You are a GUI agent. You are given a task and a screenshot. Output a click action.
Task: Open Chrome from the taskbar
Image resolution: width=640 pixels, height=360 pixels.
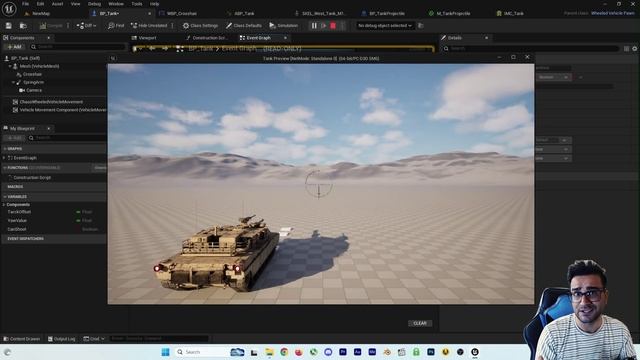(x=284, y=352)
